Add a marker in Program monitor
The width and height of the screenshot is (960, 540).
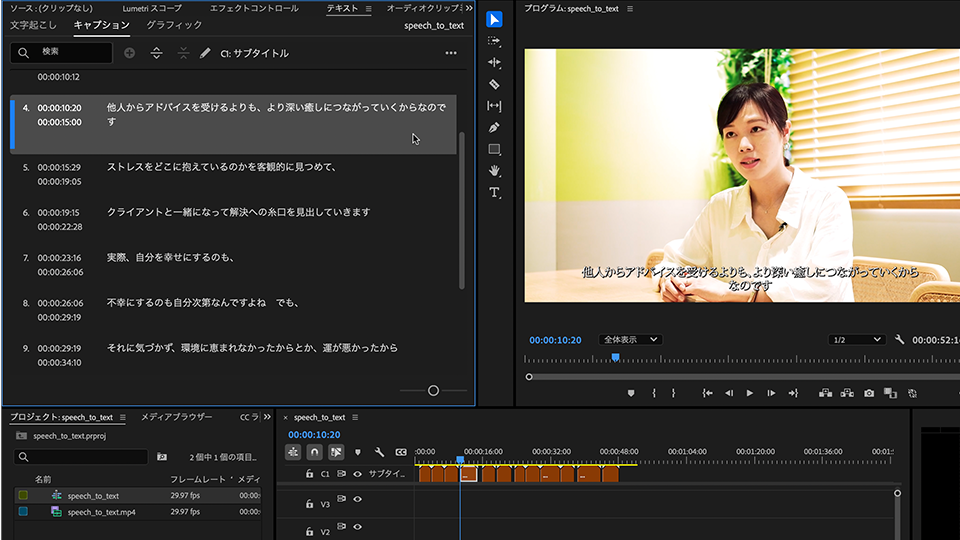tap(631, 393)
